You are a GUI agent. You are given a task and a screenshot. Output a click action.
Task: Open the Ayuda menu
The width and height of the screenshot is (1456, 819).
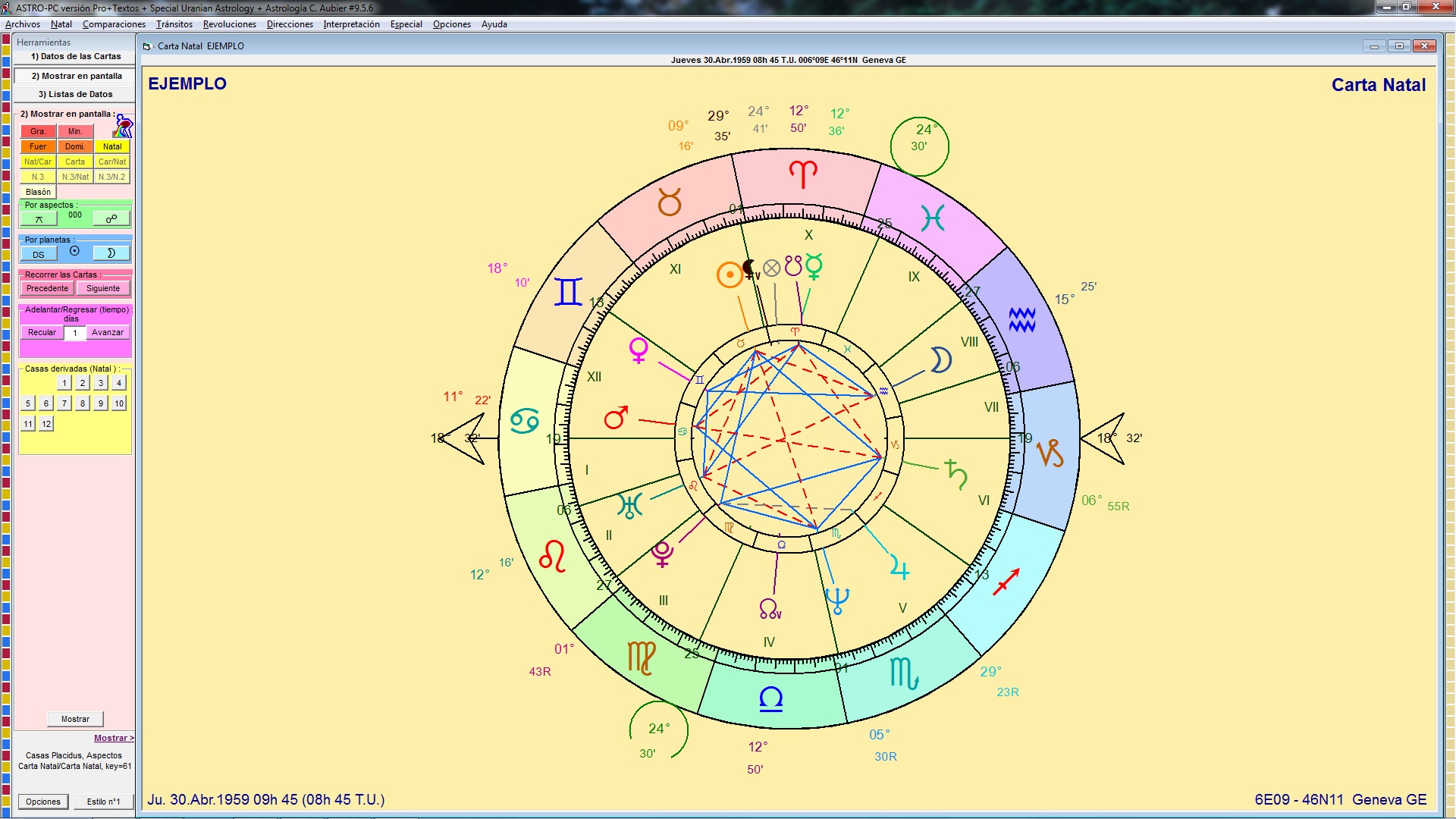[x=494, y=24]
